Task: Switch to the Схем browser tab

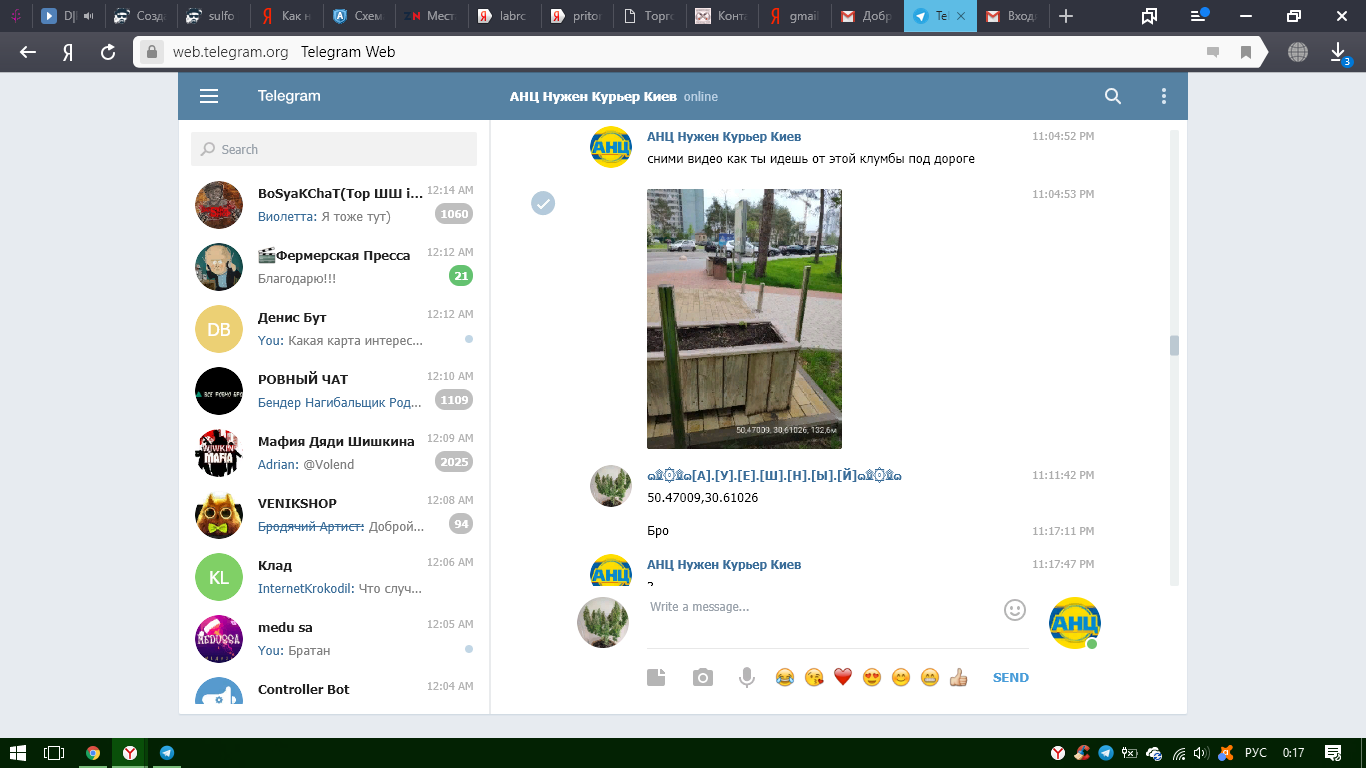Action: [358, 16]
